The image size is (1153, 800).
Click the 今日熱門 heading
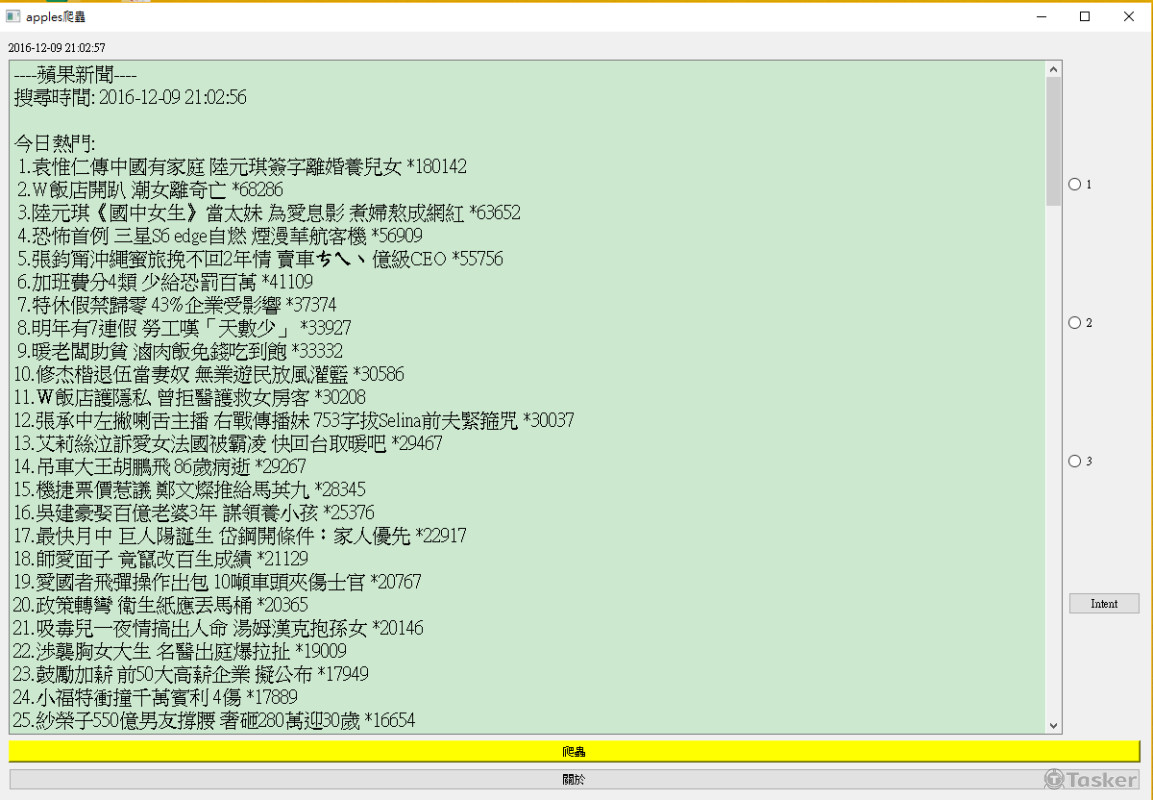(x=54, y=143)
